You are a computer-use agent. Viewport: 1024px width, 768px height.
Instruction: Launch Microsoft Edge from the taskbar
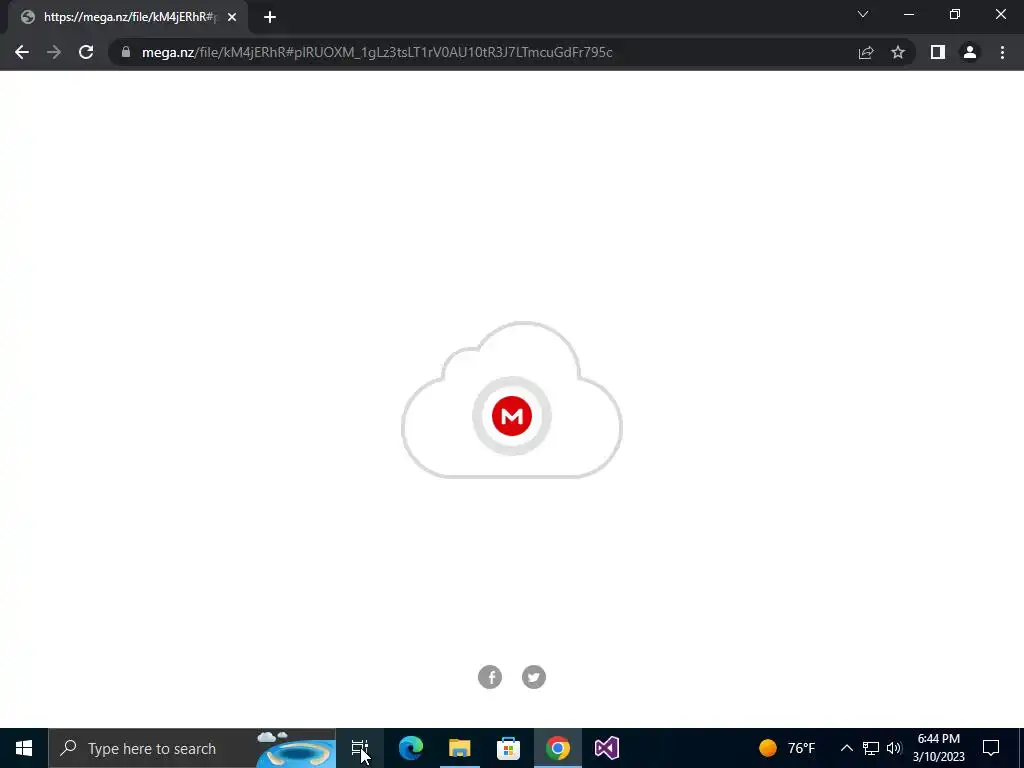click(411, 748)
